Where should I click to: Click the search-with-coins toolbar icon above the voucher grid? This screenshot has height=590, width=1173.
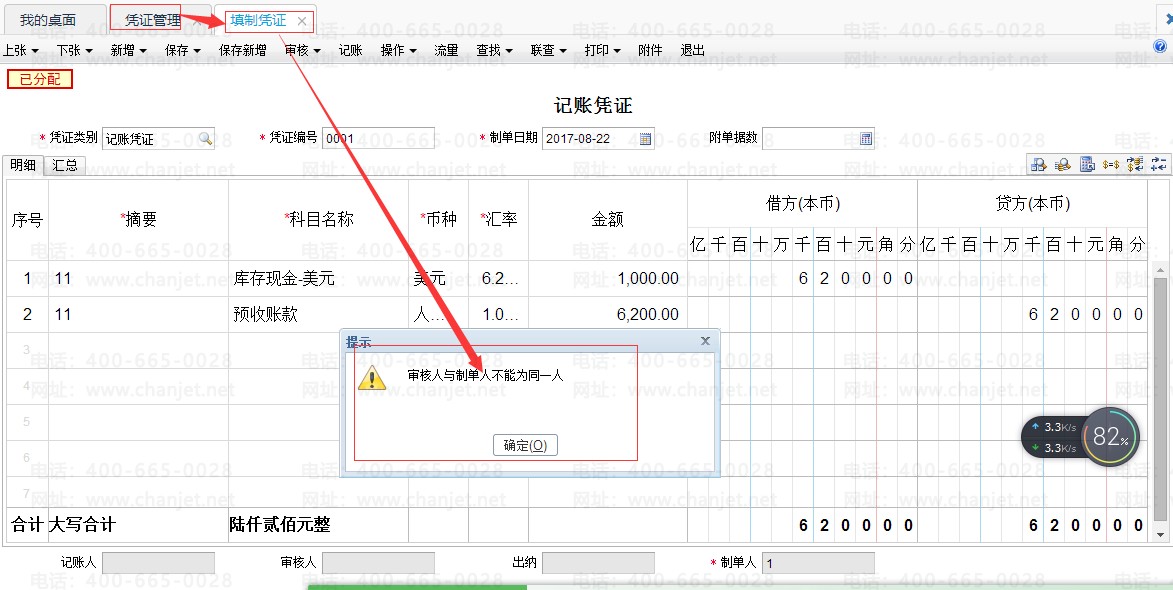(x=1063, y=165)
